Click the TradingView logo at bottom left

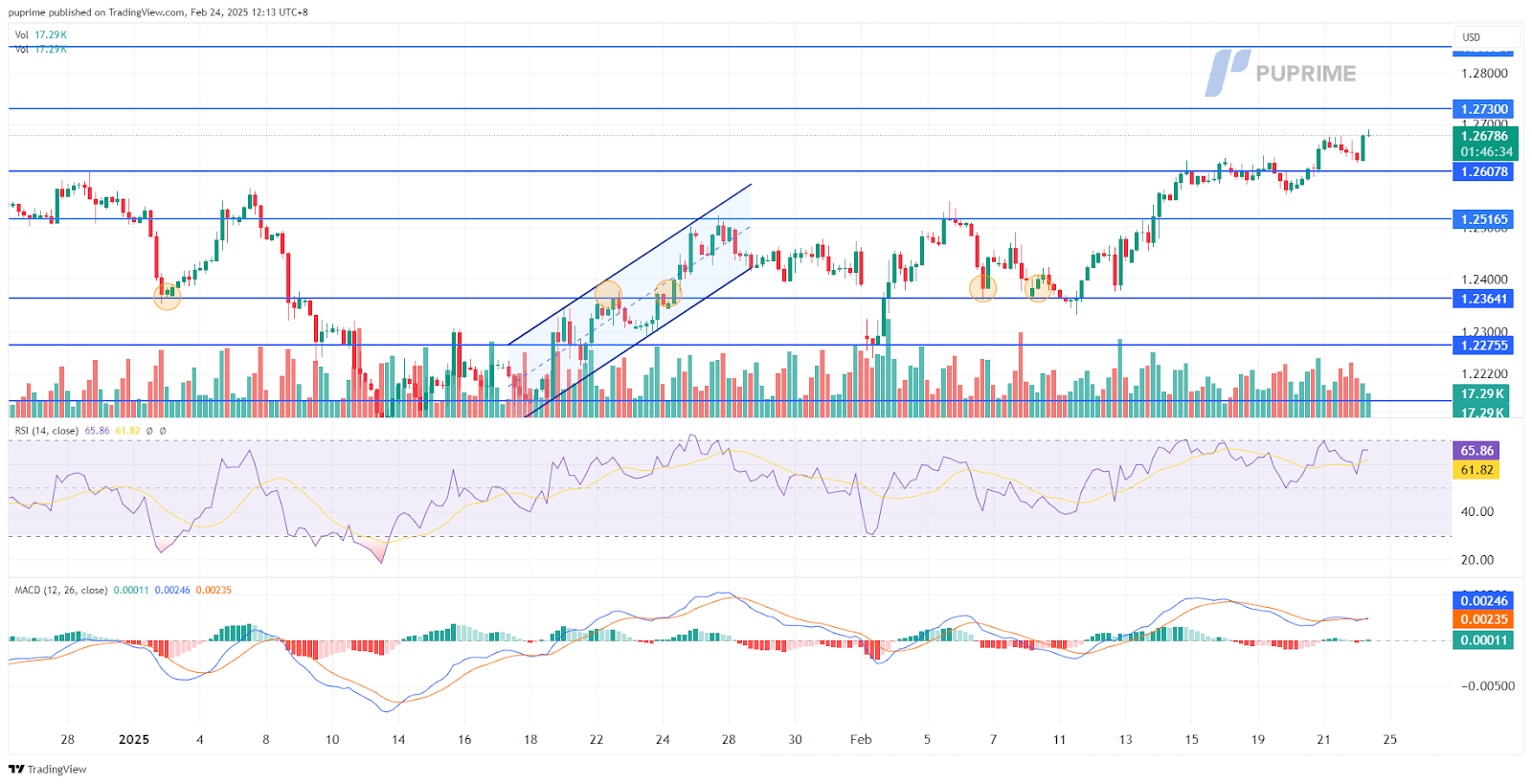pos(48,769)
